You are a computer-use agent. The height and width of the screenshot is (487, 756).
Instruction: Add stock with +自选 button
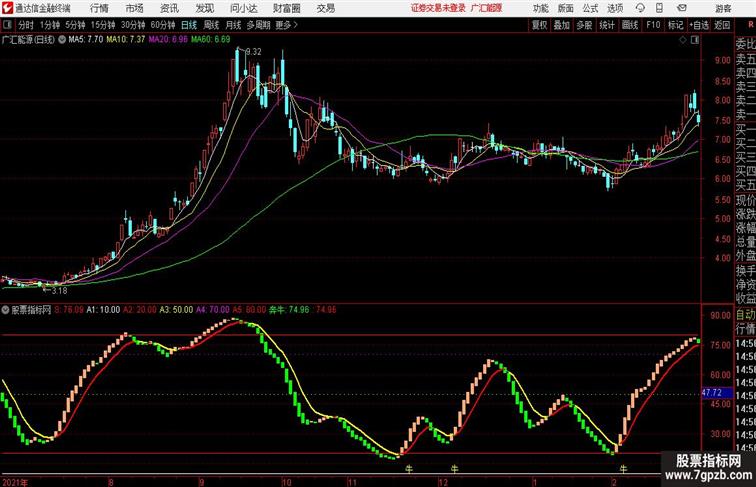tap(699, 25)
